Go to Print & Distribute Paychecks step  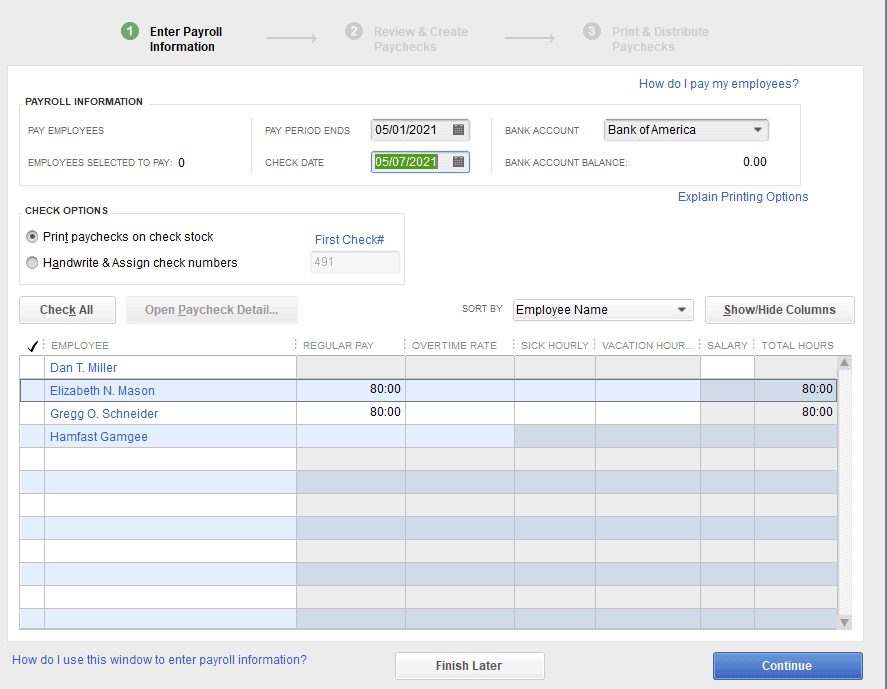(x=646, y=39)
